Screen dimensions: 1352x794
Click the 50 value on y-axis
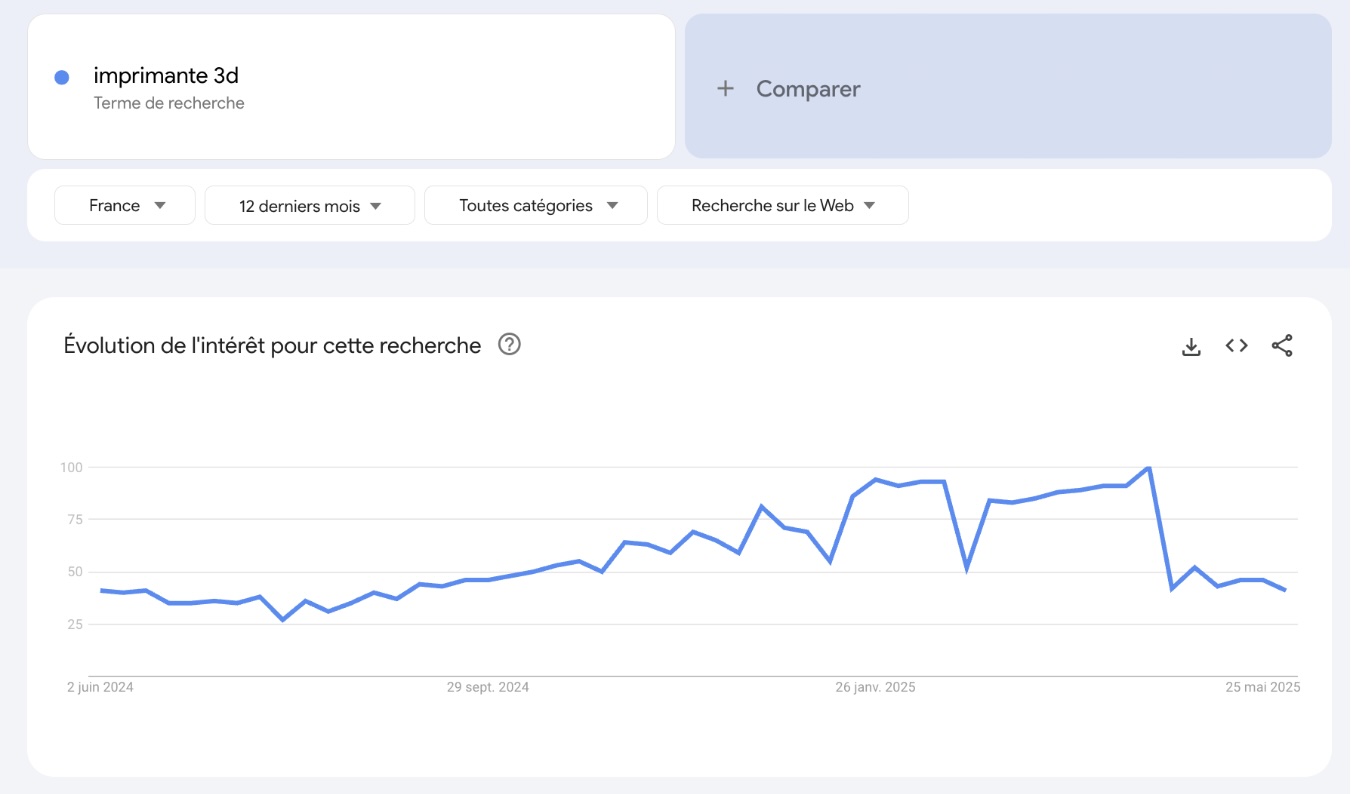tap(74, 572)
